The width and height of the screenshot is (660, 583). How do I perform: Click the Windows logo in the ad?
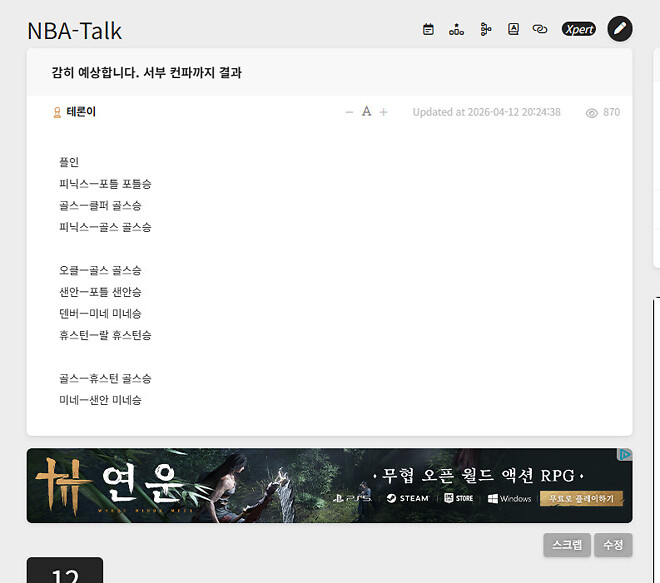tap(509, 499)
